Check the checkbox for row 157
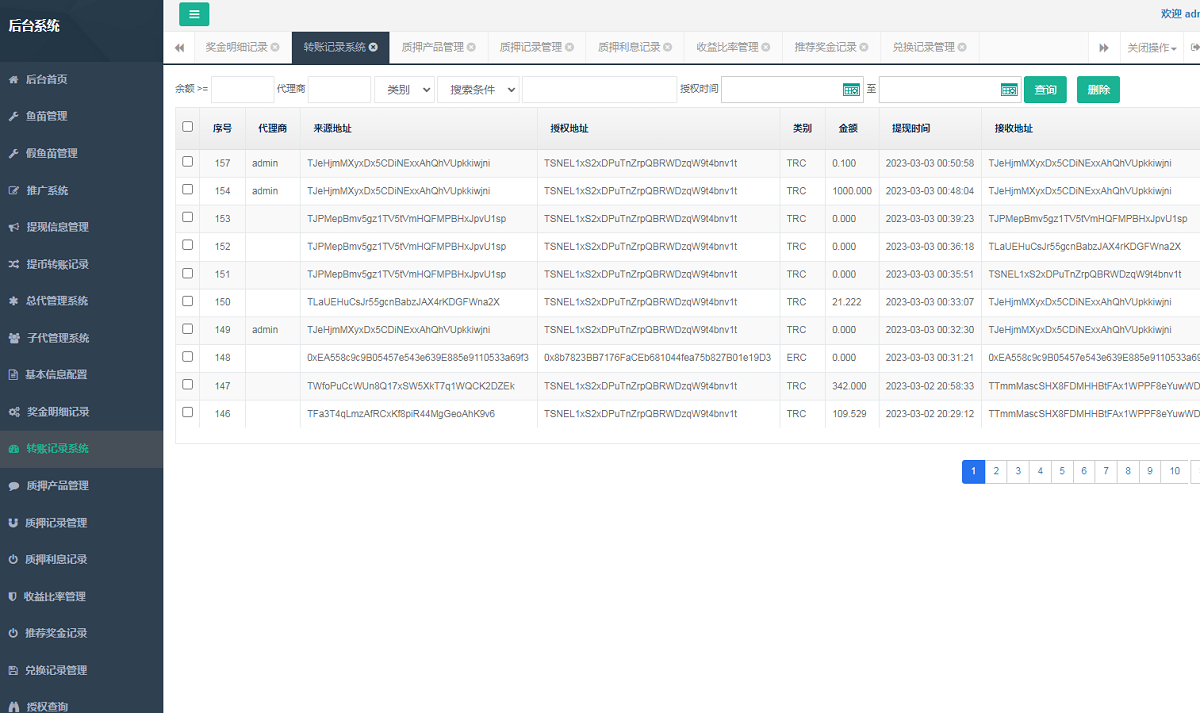Image resolution: width=1200 pixels, height=713 pixels. (x=187, y=162)
